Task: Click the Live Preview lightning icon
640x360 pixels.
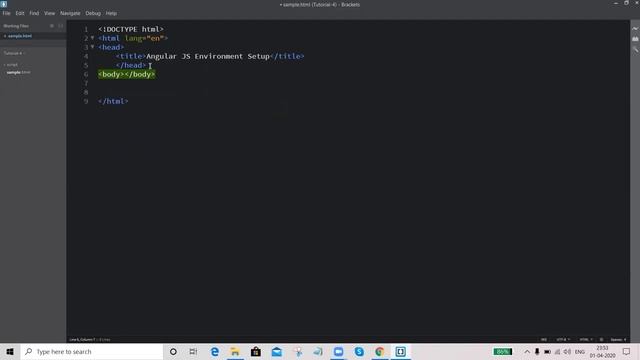Action: tap(635, 29)
